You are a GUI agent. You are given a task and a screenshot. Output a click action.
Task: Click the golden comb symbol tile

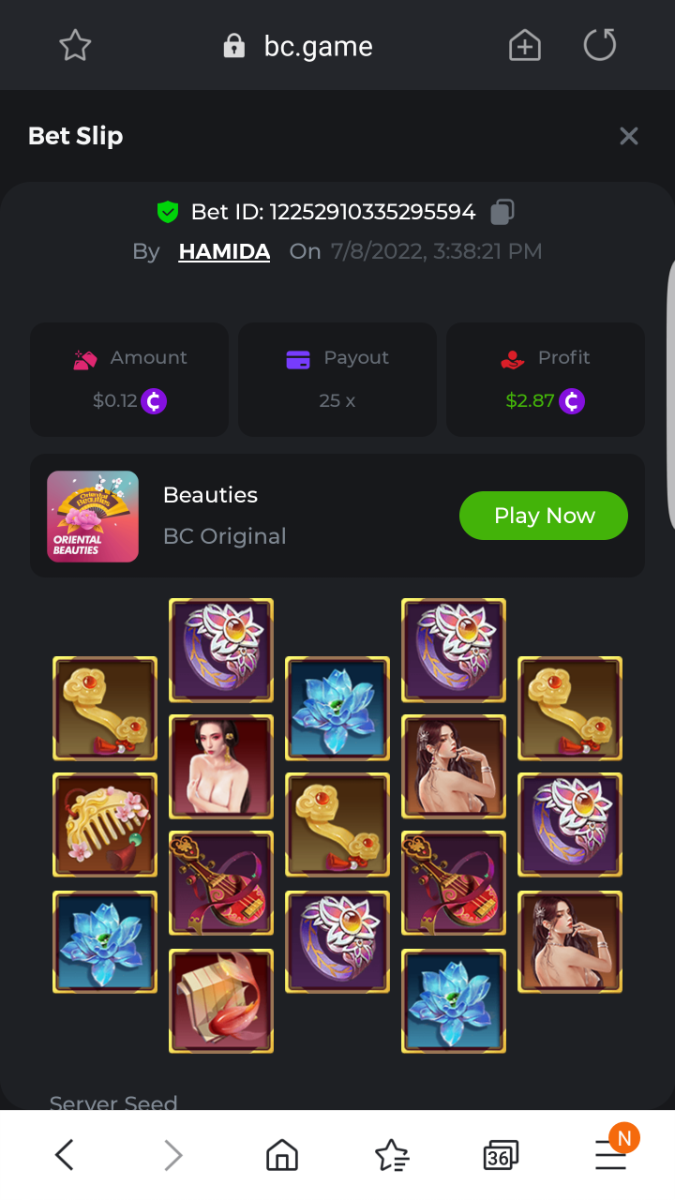(105, 825)
